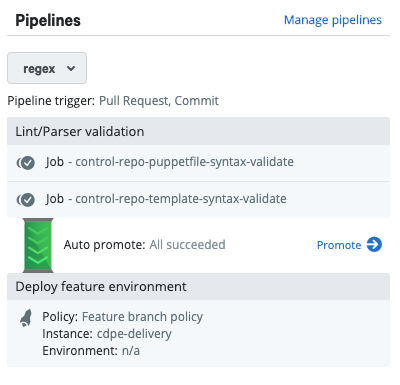Open the Manage pipelines link

click(333, 20)
